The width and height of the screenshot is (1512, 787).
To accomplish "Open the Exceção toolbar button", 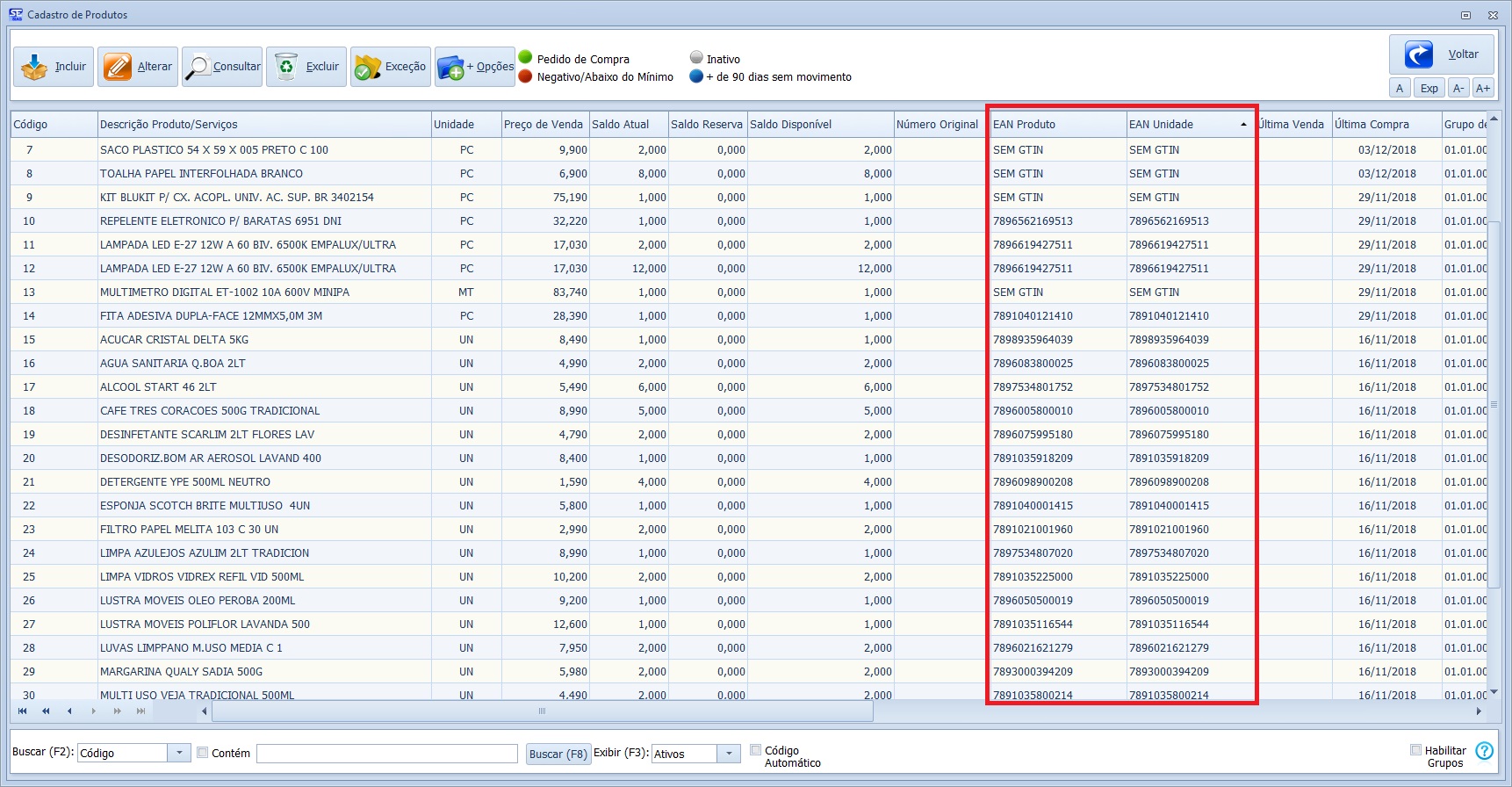I will pos(391,67).
